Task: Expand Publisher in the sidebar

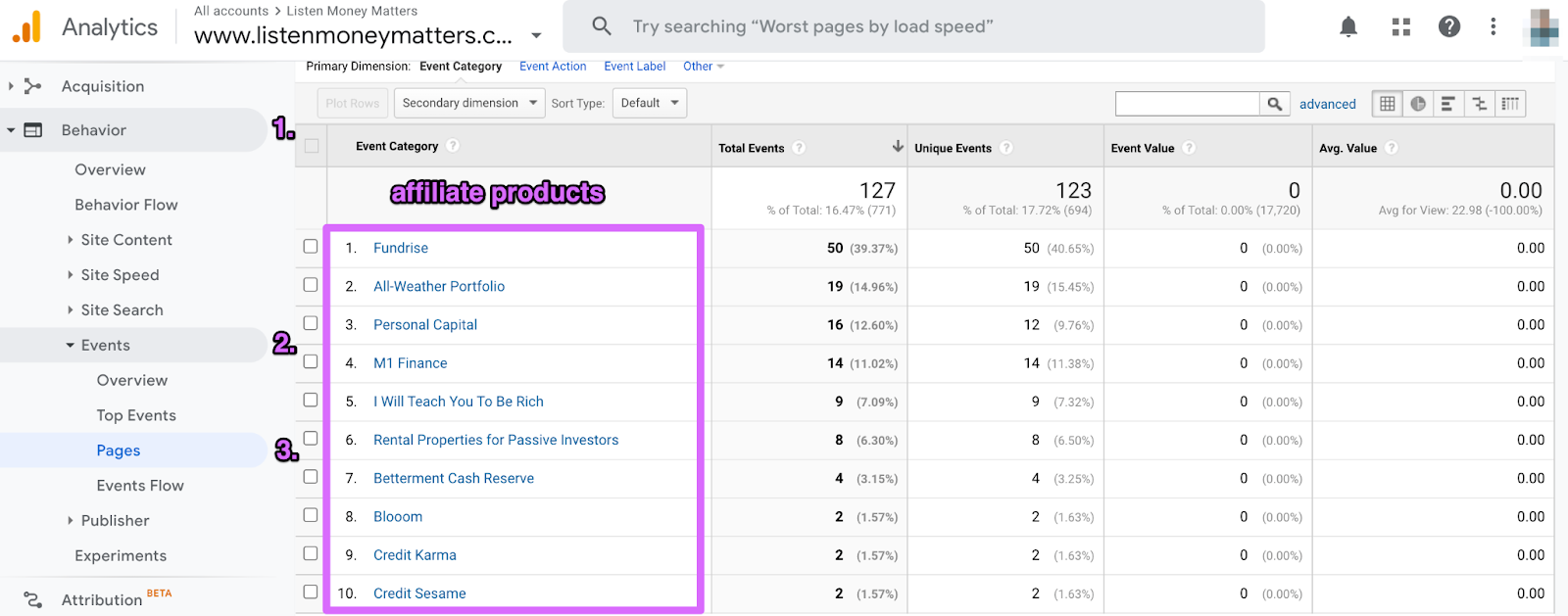Action: click(71, 521)
